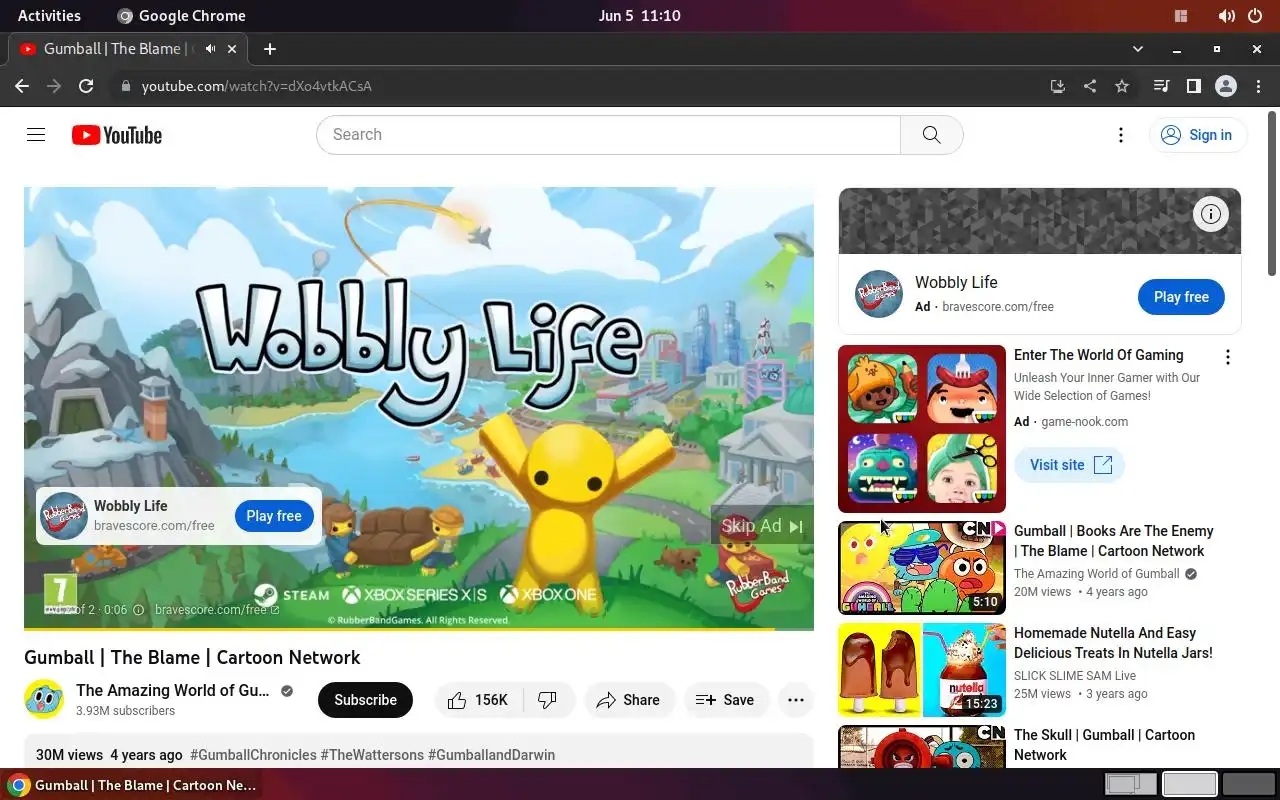
Task: Go back in Chrome
Action: (x=22, y=86)
